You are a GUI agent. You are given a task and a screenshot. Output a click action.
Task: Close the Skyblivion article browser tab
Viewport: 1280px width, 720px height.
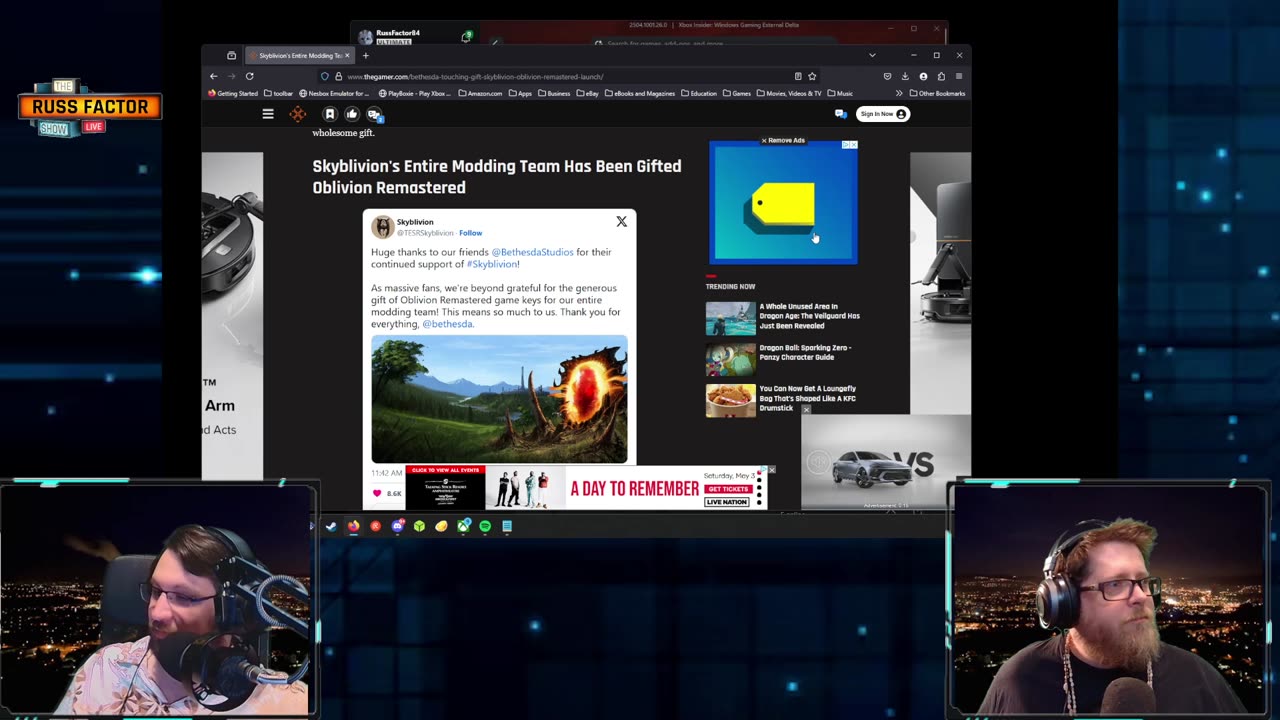(347, 55)
